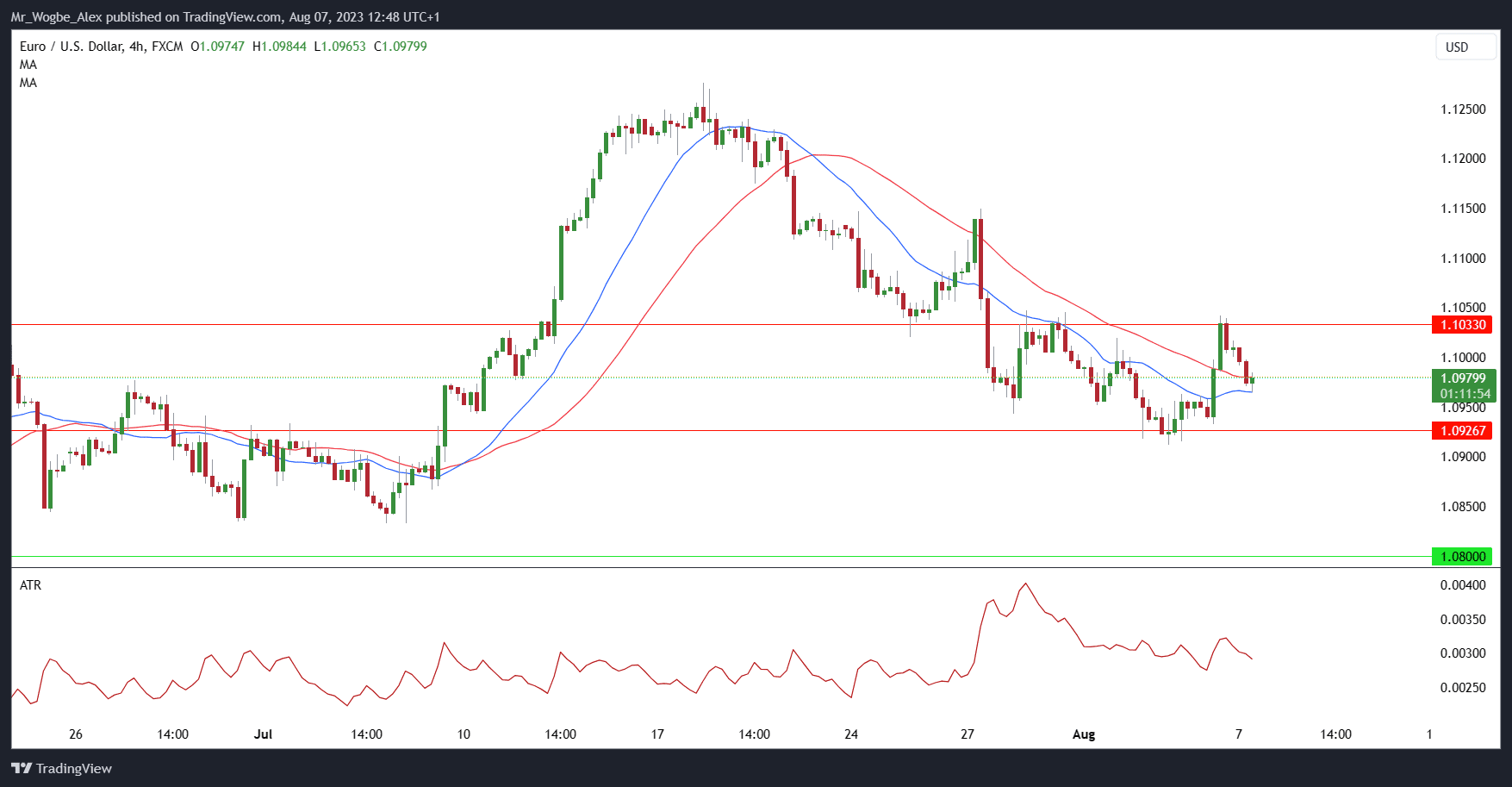Click the Euro / U.S. Dollar symbol title
Image resolution: width=1512 pixels, height=787 pixels.
[72, 47]
